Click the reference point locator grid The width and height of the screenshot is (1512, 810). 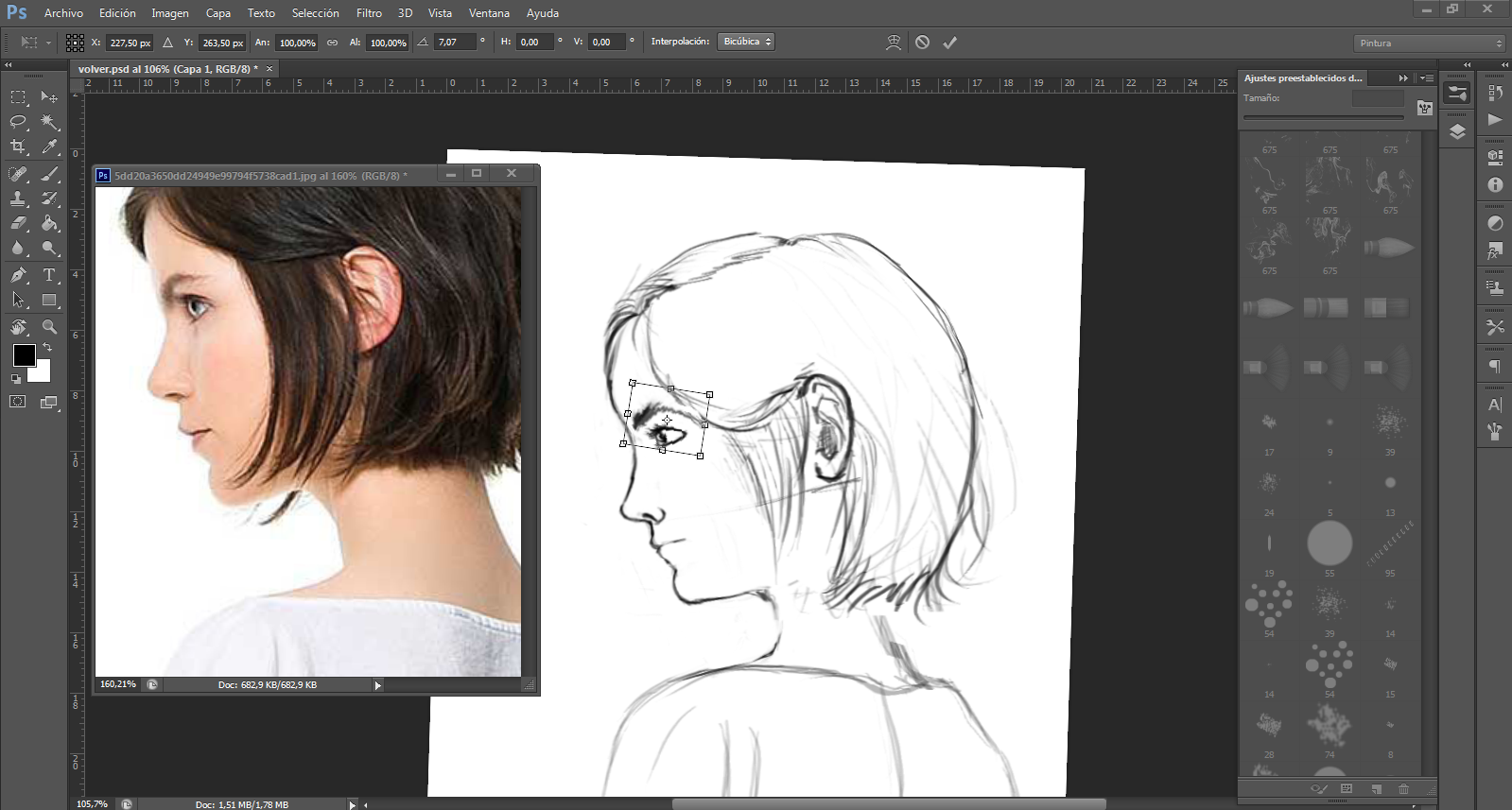point(75,43)
